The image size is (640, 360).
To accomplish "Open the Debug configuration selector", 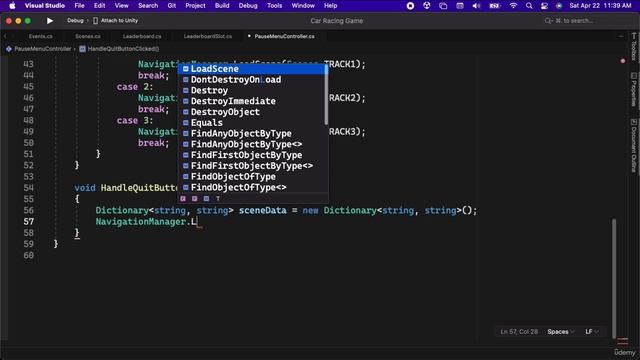I will [x=75, y=20].
